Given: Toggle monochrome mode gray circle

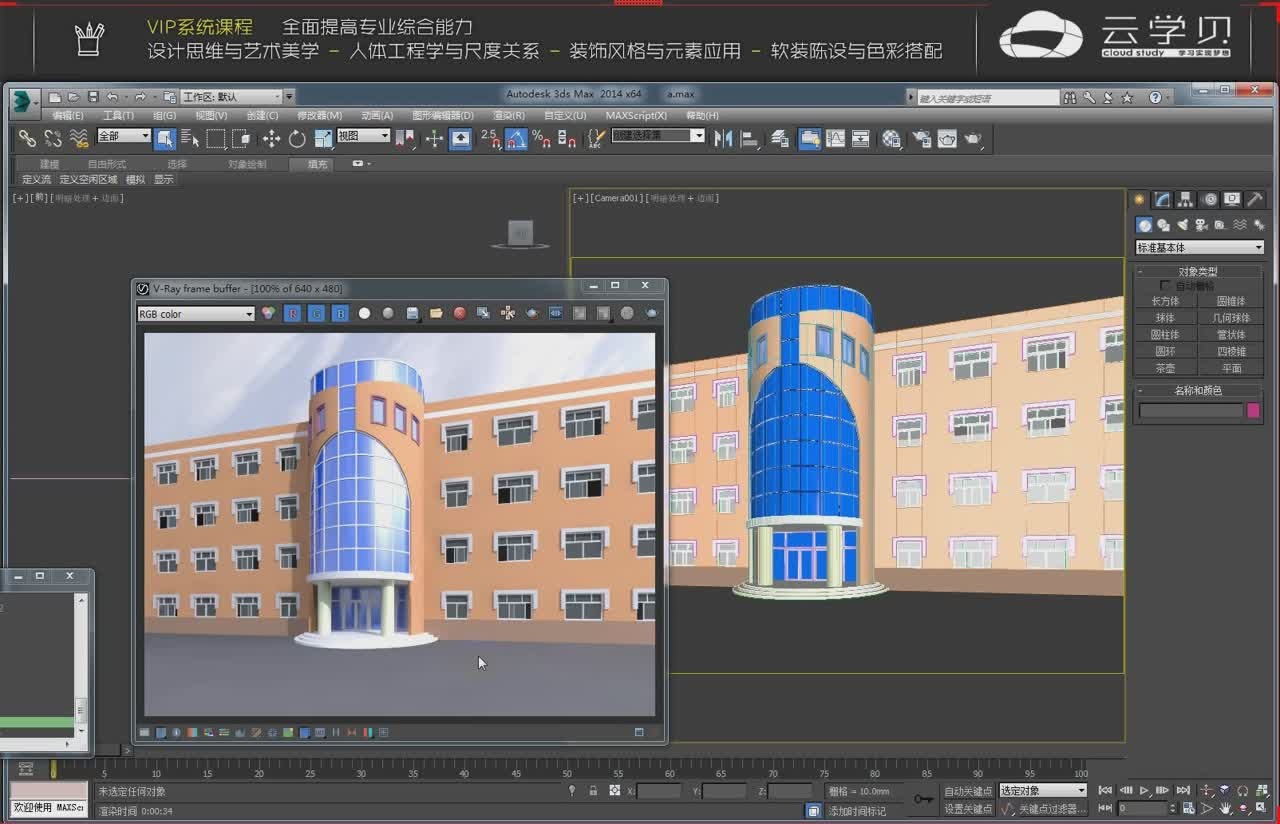Looking at the screenshot, I should 388,313.
